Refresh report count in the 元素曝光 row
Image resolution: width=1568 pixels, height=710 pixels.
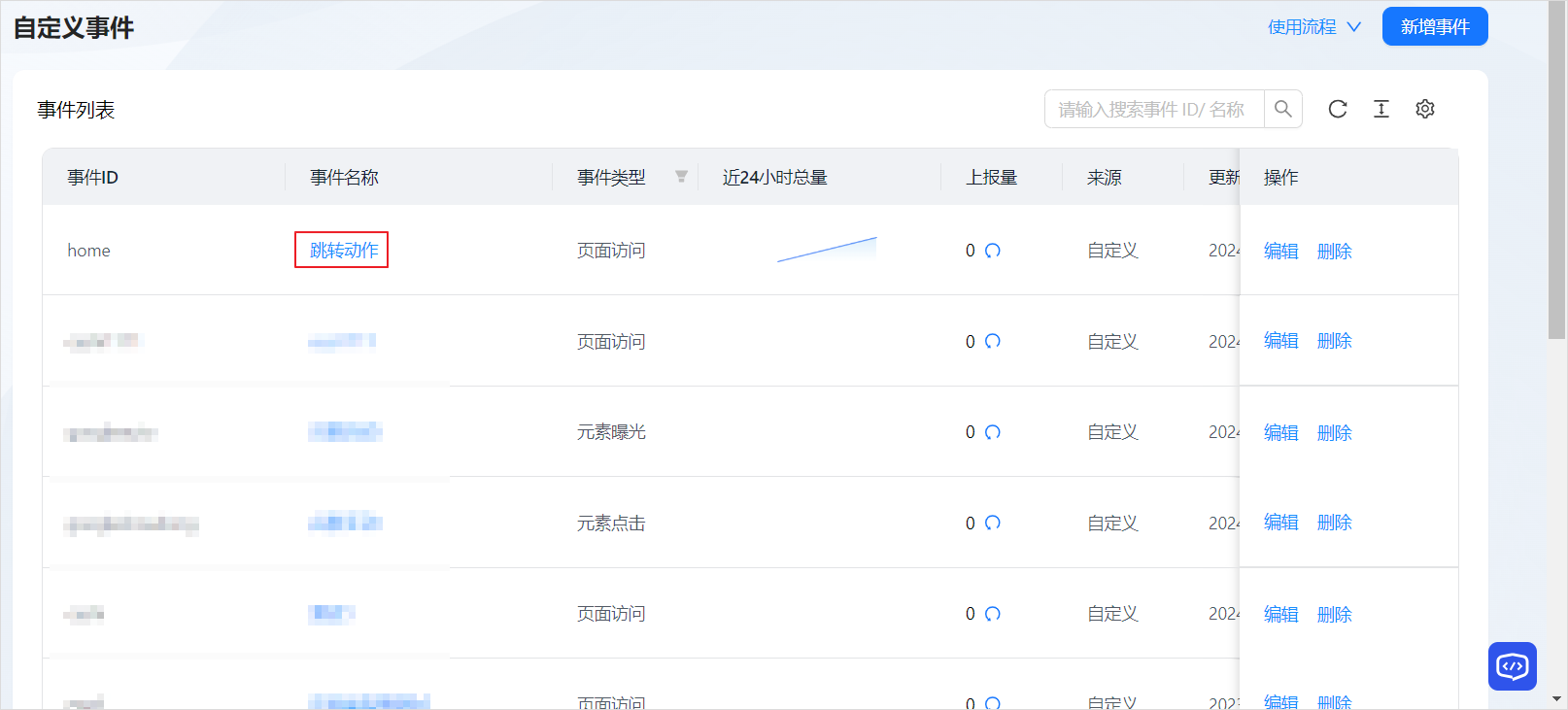(992, 432)
